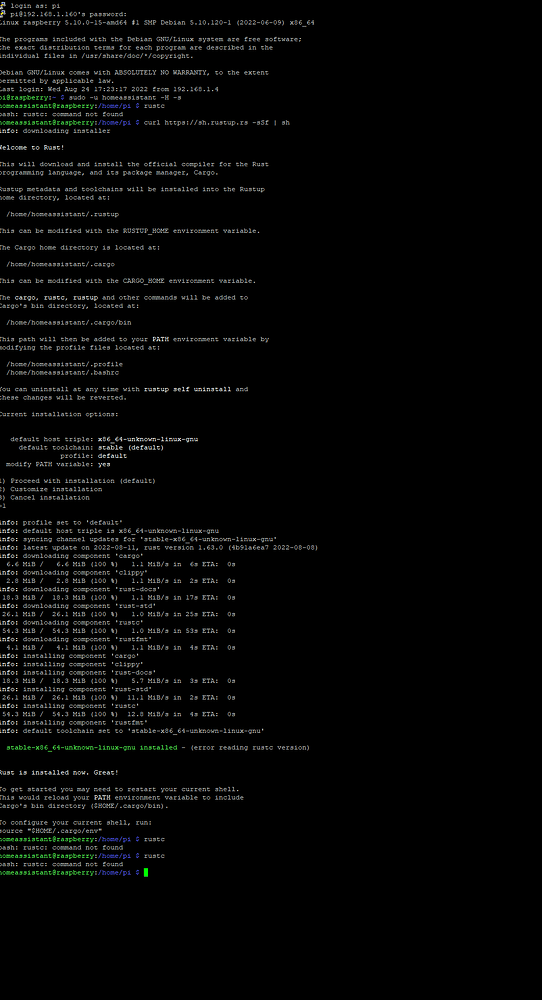Select the 'Welcome to Rust!' heading

click(x=32, y=147)
